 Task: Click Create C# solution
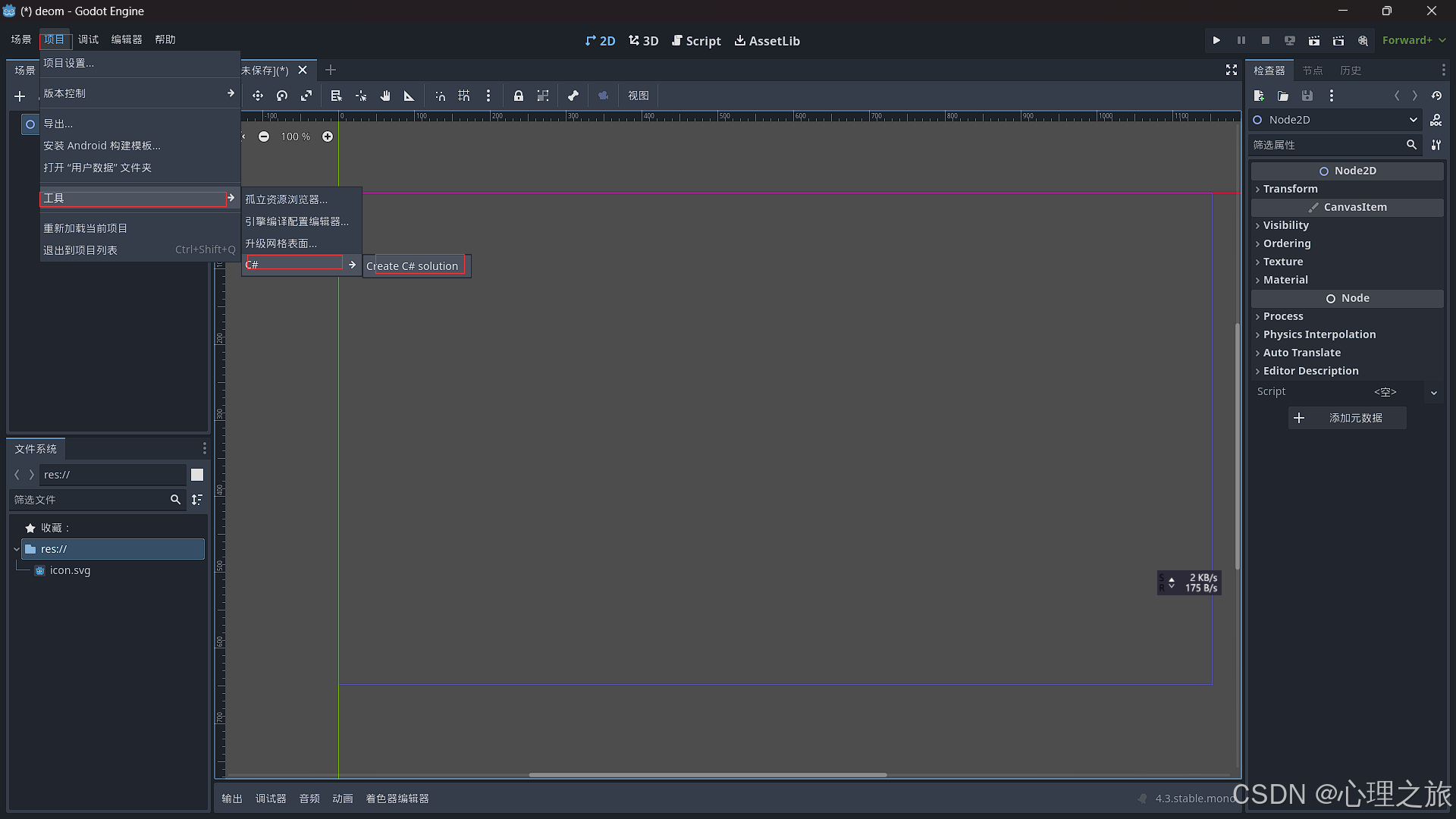tap(413, 265)
